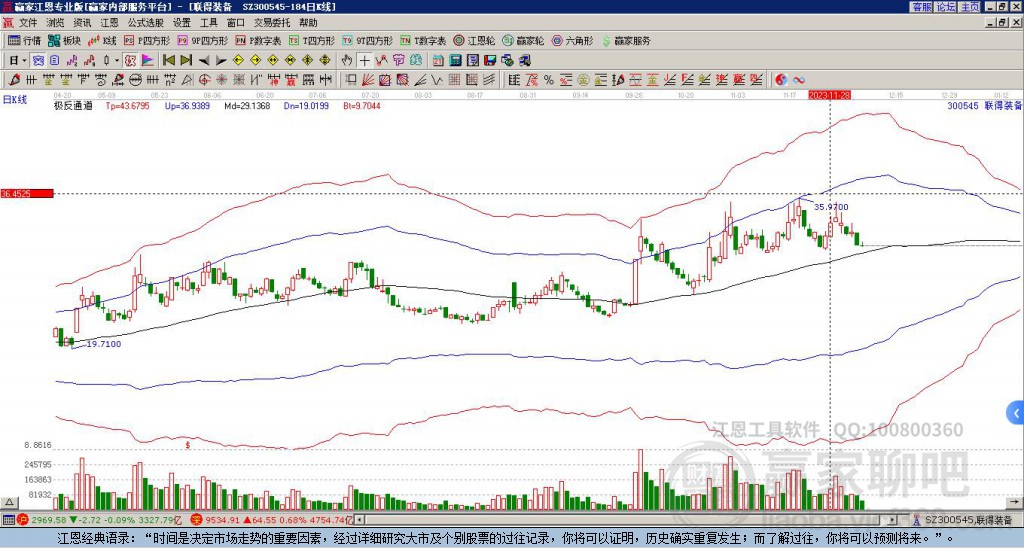Click the calculator icon in toolbar

[455, 60]
